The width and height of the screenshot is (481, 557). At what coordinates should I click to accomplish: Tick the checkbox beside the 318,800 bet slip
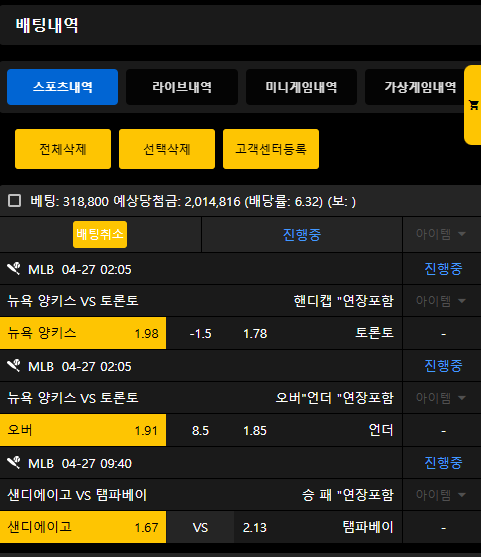coord(15,201)
